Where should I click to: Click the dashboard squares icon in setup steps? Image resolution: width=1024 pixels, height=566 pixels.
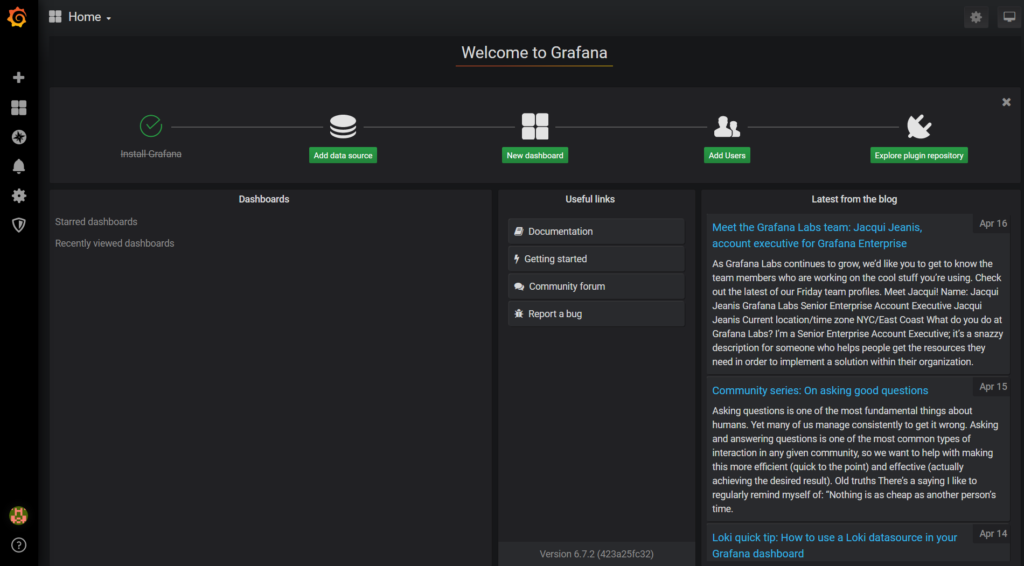coord(535,127)
